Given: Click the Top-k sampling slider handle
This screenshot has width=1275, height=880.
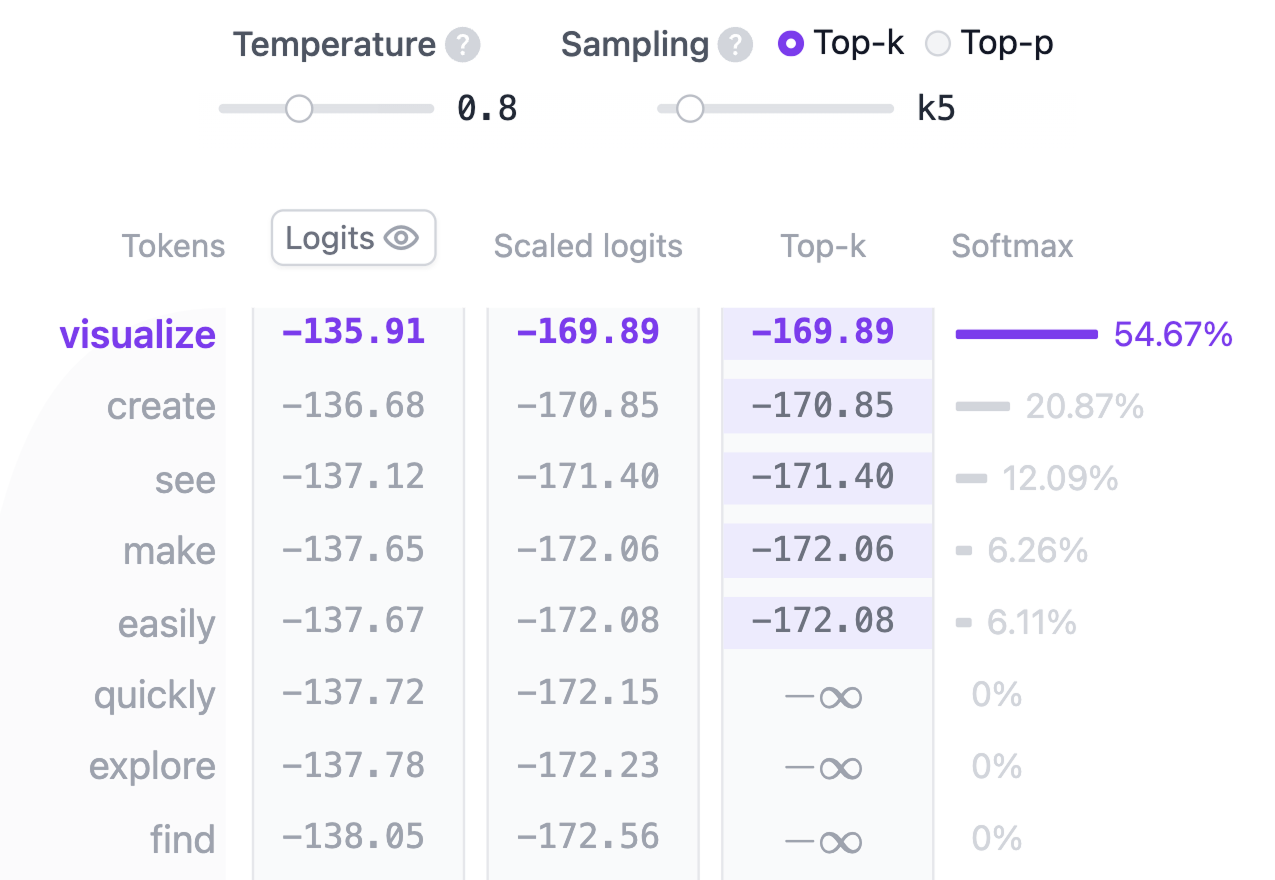Looking at the screenshot, I should click(x=689, y=109).
